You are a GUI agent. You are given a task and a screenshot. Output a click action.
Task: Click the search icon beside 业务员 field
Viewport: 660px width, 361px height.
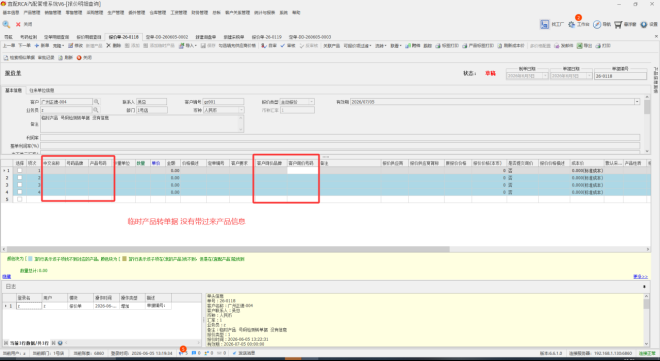pyautogui.click(x=96, y=110)
